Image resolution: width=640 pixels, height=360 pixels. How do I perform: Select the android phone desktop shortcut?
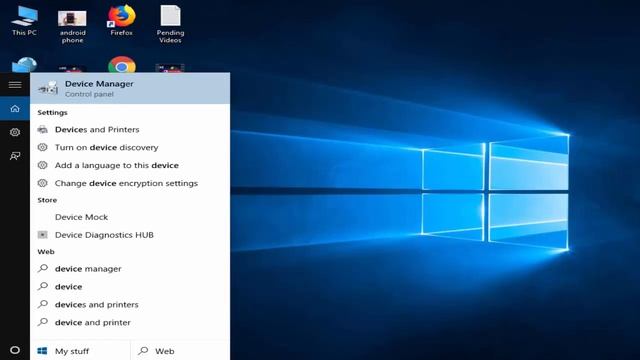click(72, 26)
